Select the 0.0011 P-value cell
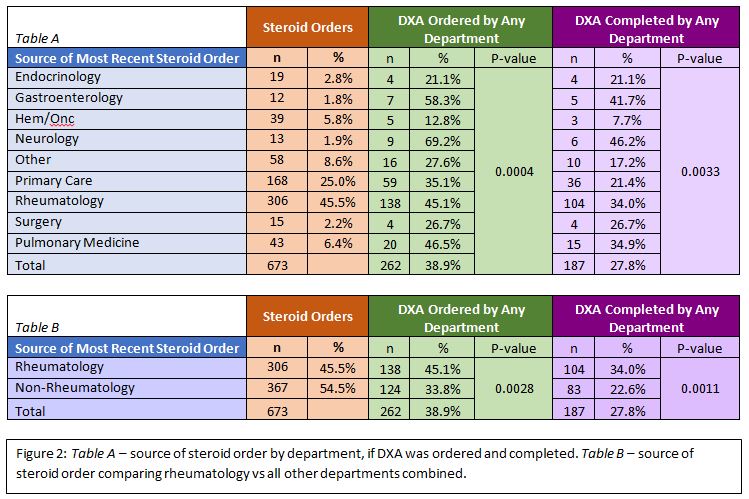Image resolution: width=749 pixels, height=499 pixels. (698, 388)
